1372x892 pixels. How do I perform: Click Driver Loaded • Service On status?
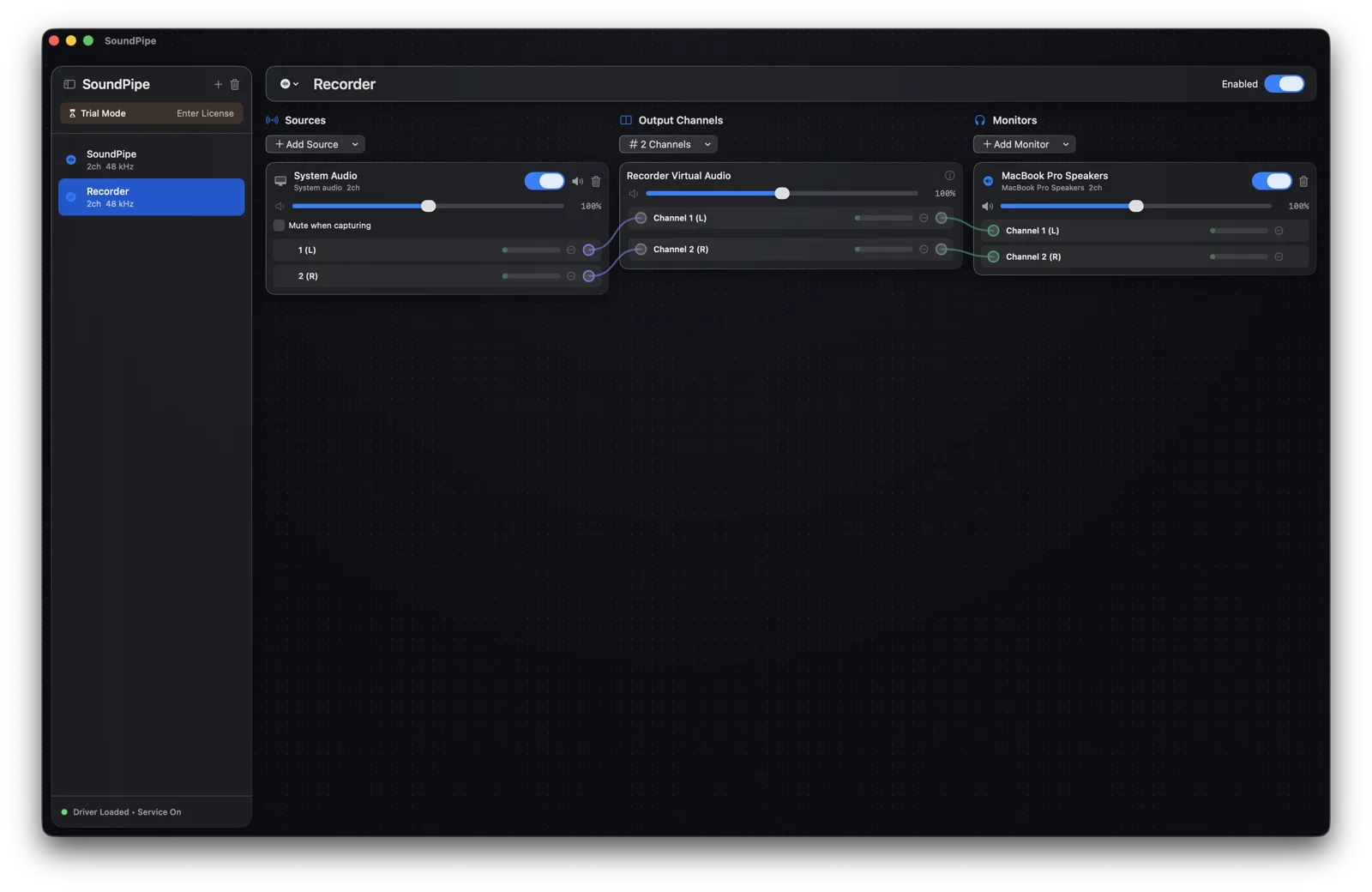tap(127, 812)
